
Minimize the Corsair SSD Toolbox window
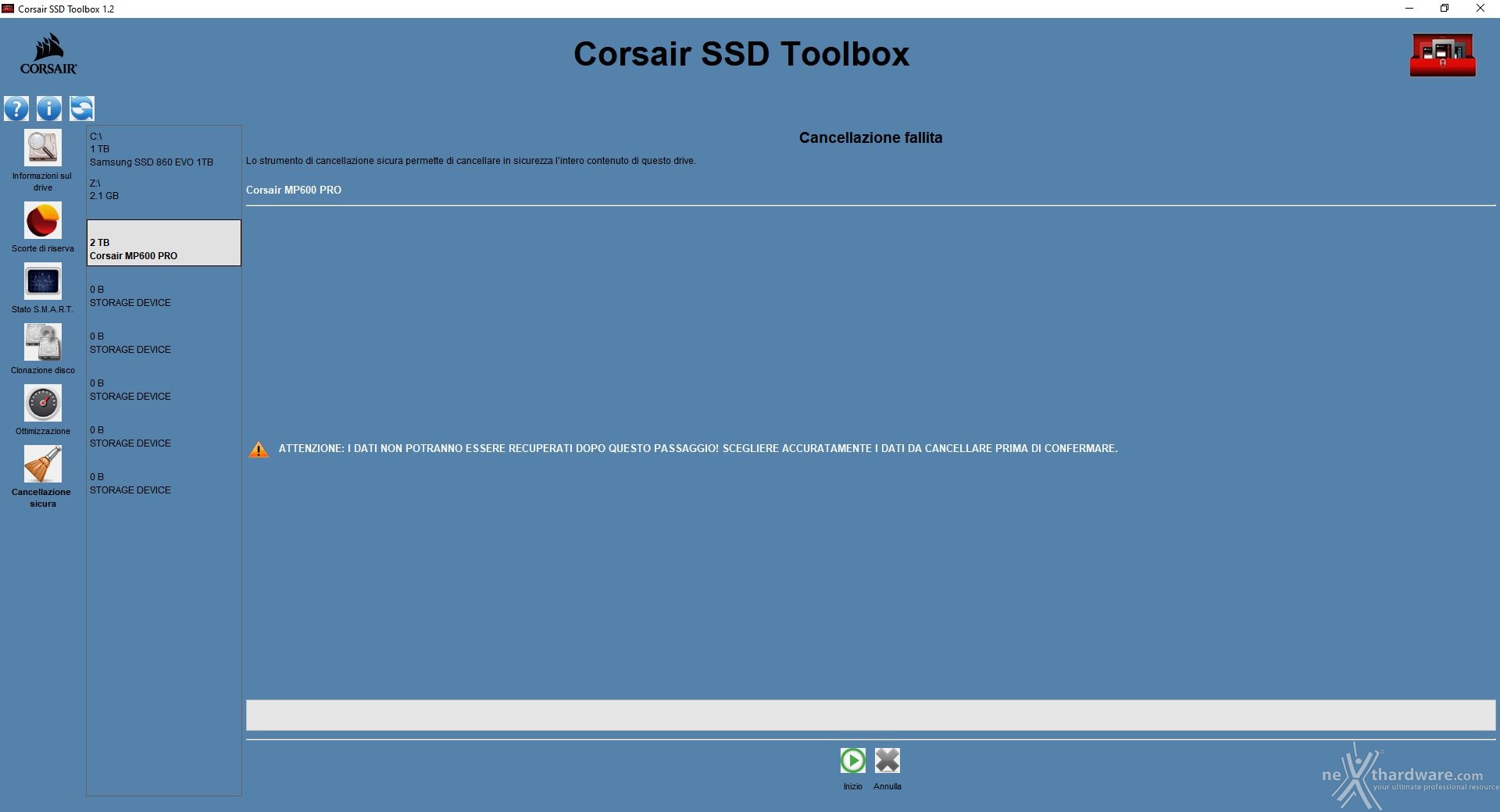pos(1409,9)
